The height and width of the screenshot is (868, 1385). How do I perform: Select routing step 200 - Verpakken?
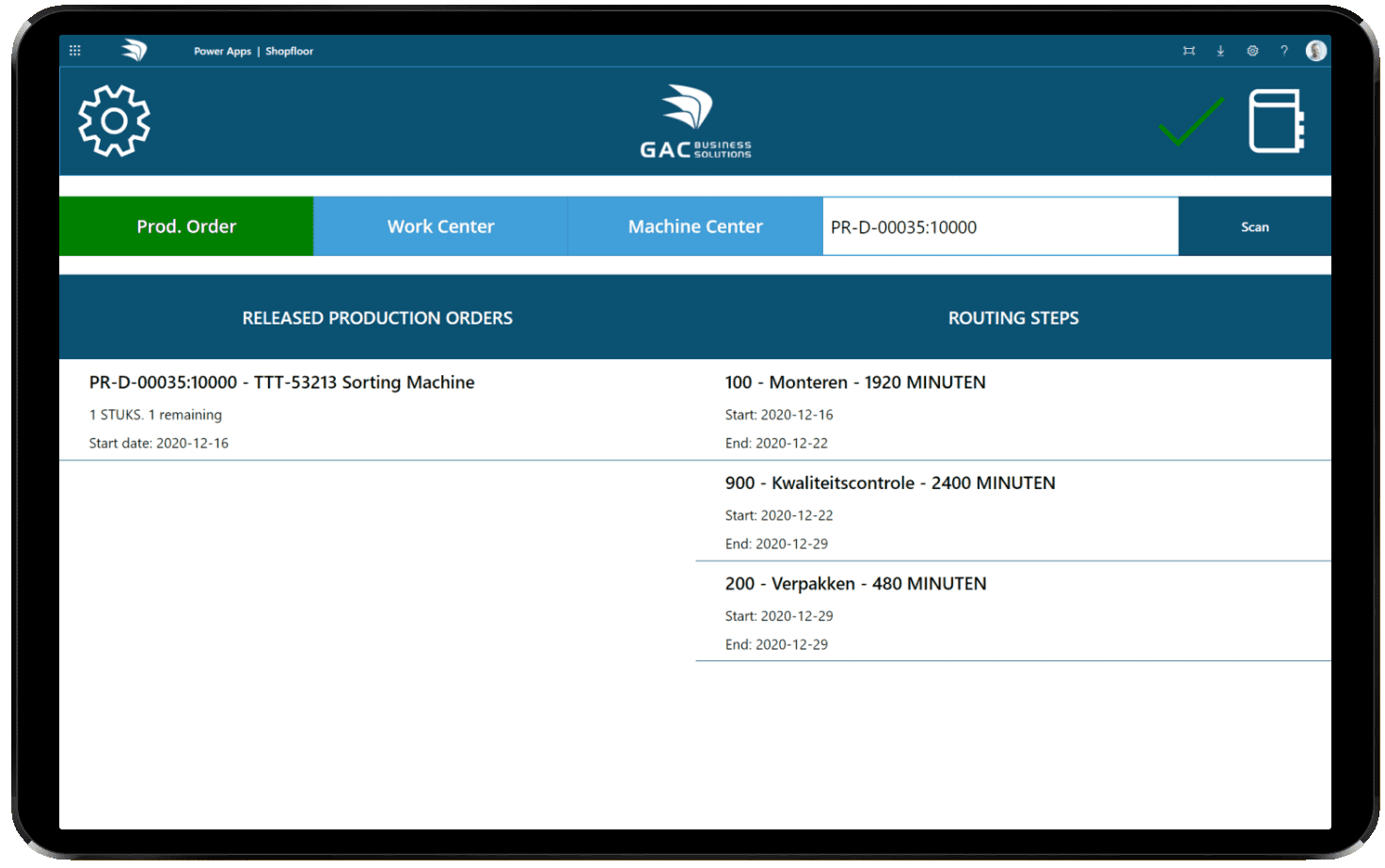coord(1013,611)
